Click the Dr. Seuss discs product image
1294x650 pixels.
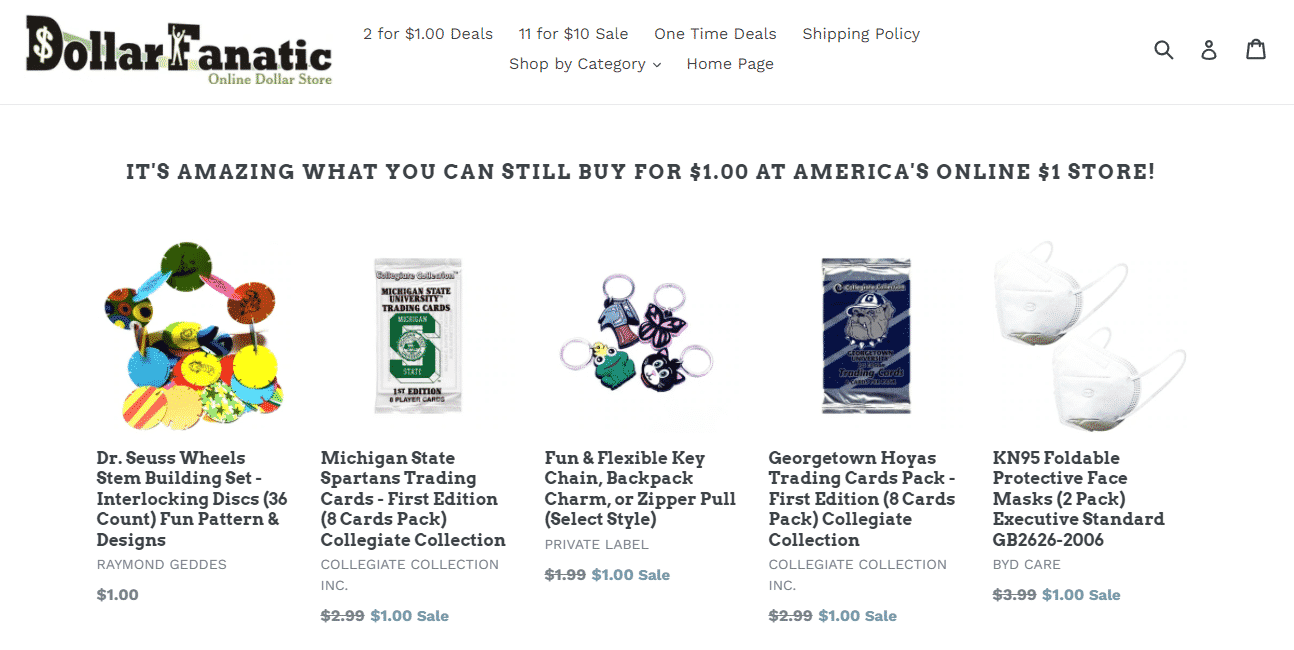[191, 336]
